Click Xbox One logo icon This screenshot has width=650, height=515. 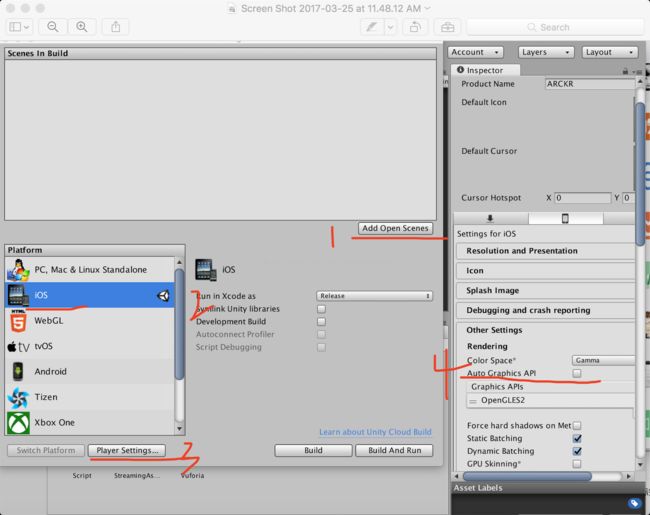click(x=18, y=423)
